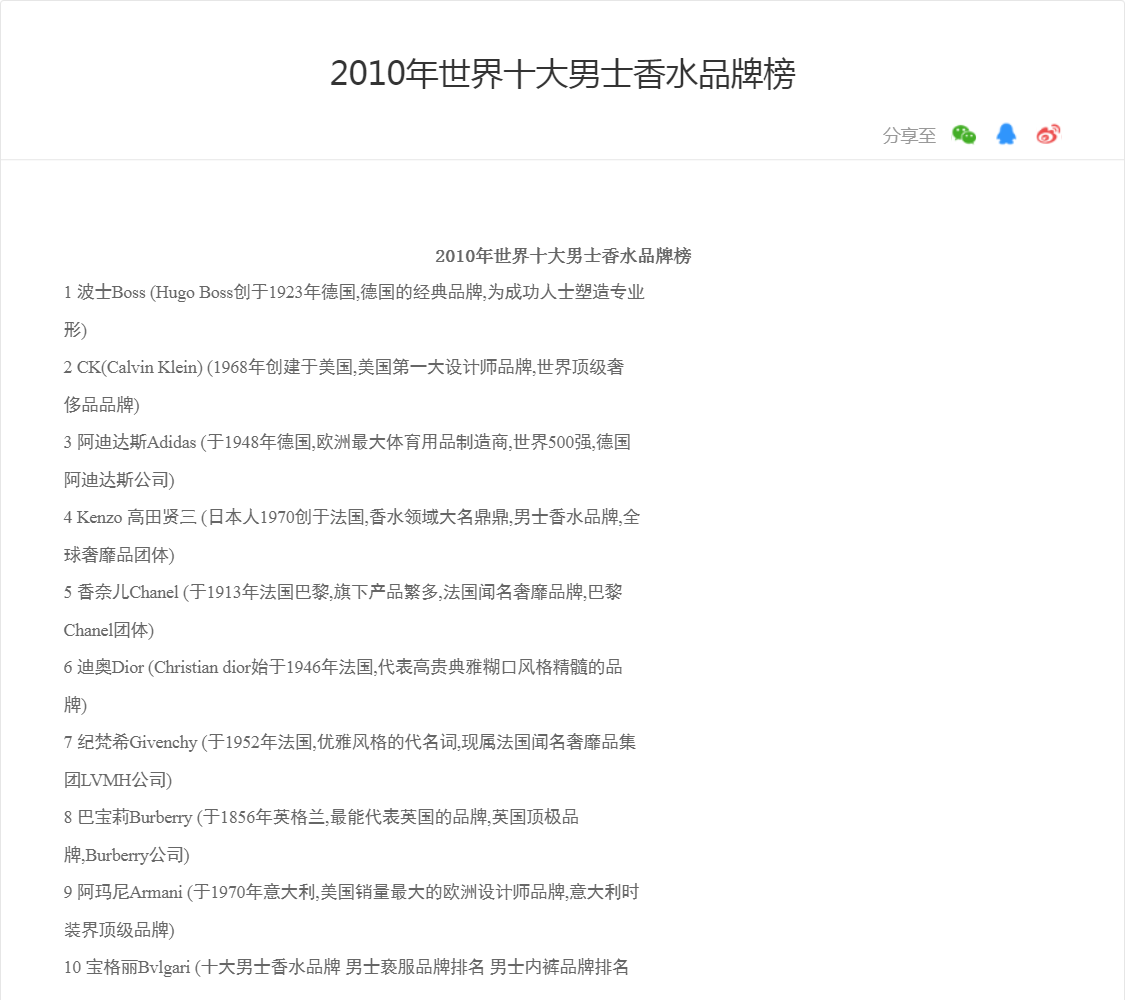The image size is (1125, 1000).
Task: Click the continuation line 侈品品牌)
Action: pos(102,405)
